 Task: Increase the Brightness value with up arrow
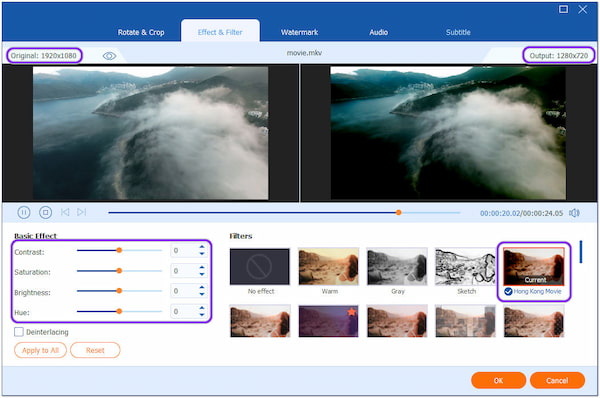click(x=202, y=288)
